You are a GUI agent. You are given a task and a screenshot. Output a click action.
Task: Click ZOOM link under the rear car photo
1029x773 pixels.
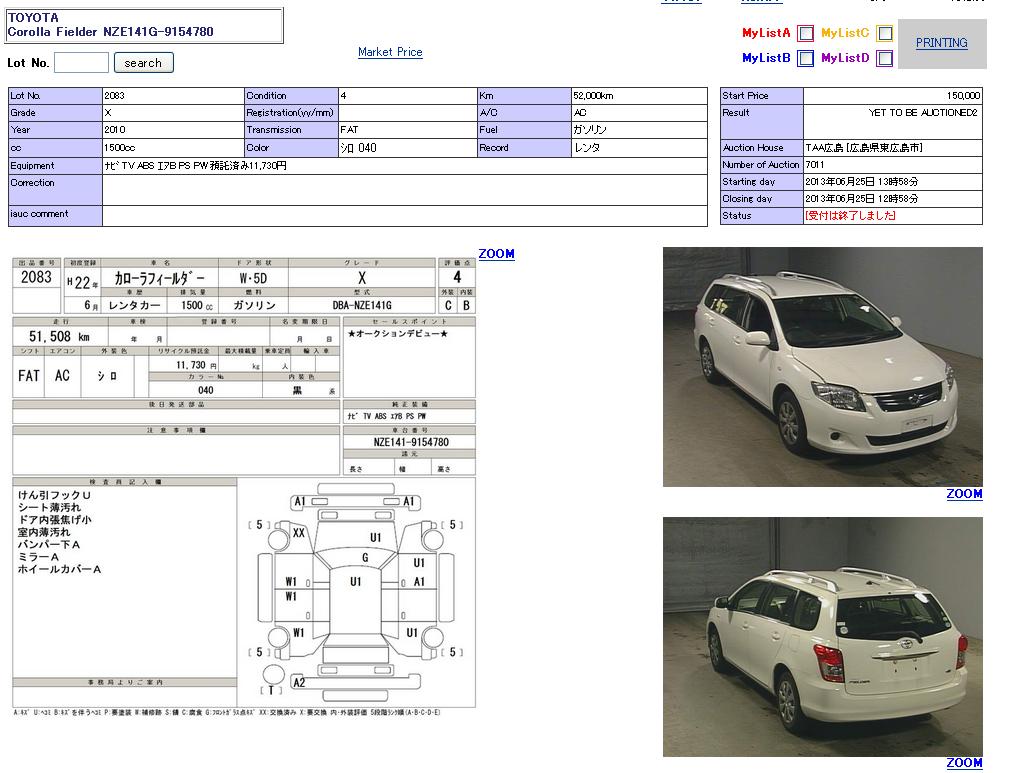(964, 763)
